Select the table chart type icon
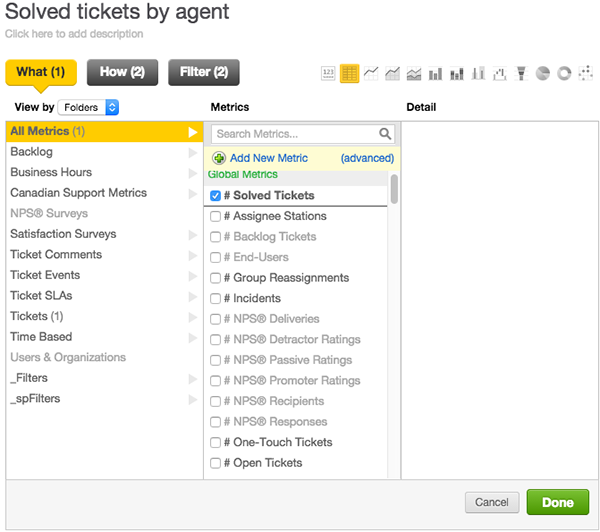The width and height of the screenshot is (600, 532). (349, 73)
